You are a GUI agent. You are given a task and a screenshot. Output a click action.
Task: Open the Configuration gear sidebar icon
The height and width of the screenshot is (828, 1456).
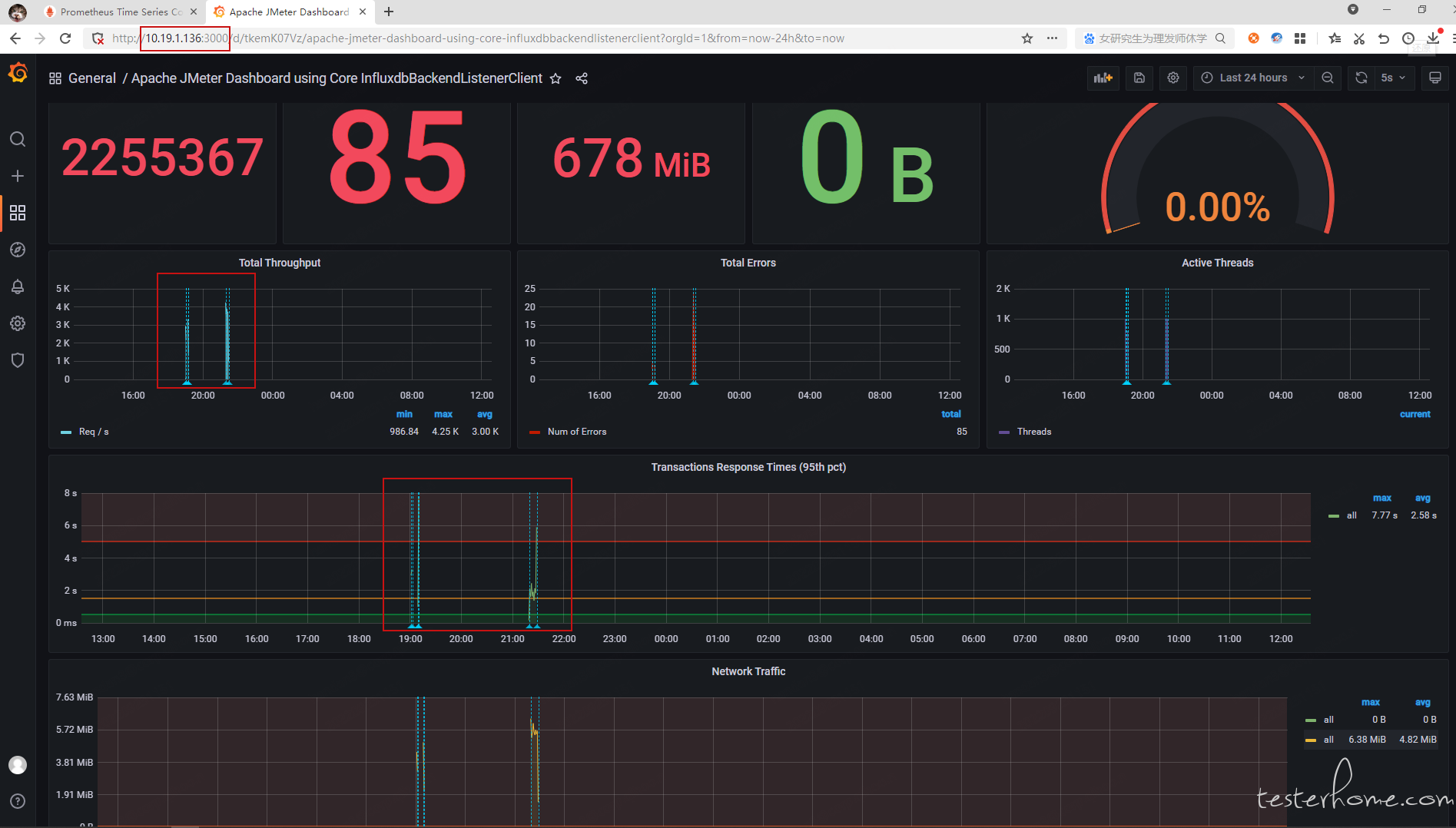coord(18,323)
